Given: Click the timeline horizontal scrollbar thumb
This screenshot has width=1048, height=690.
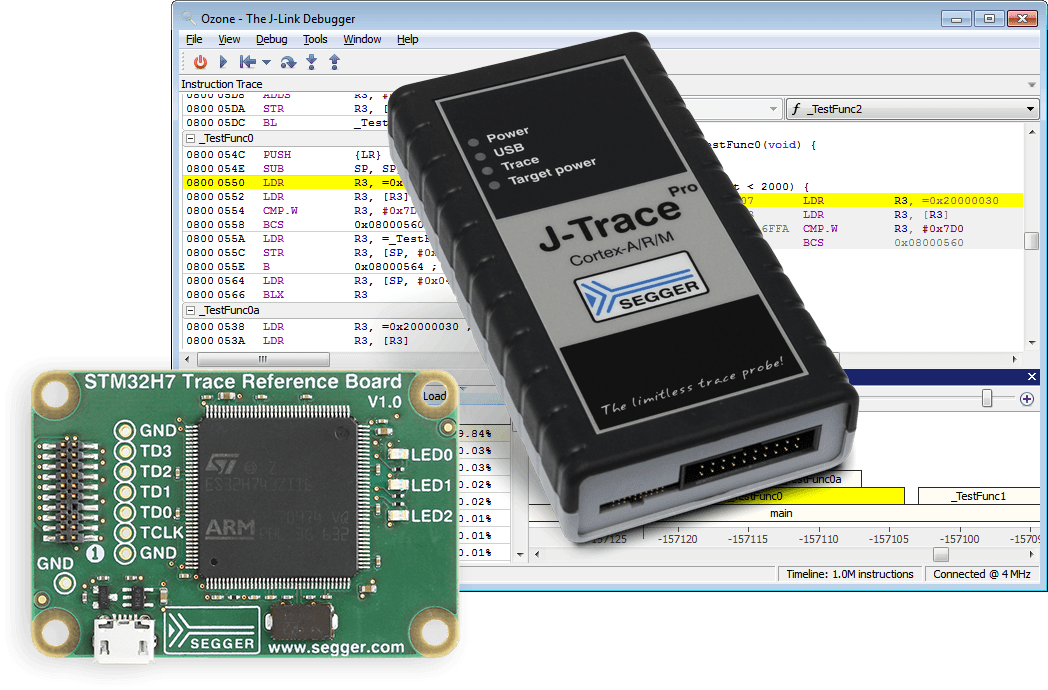Looking at the screenshot, I should [940, 554].
